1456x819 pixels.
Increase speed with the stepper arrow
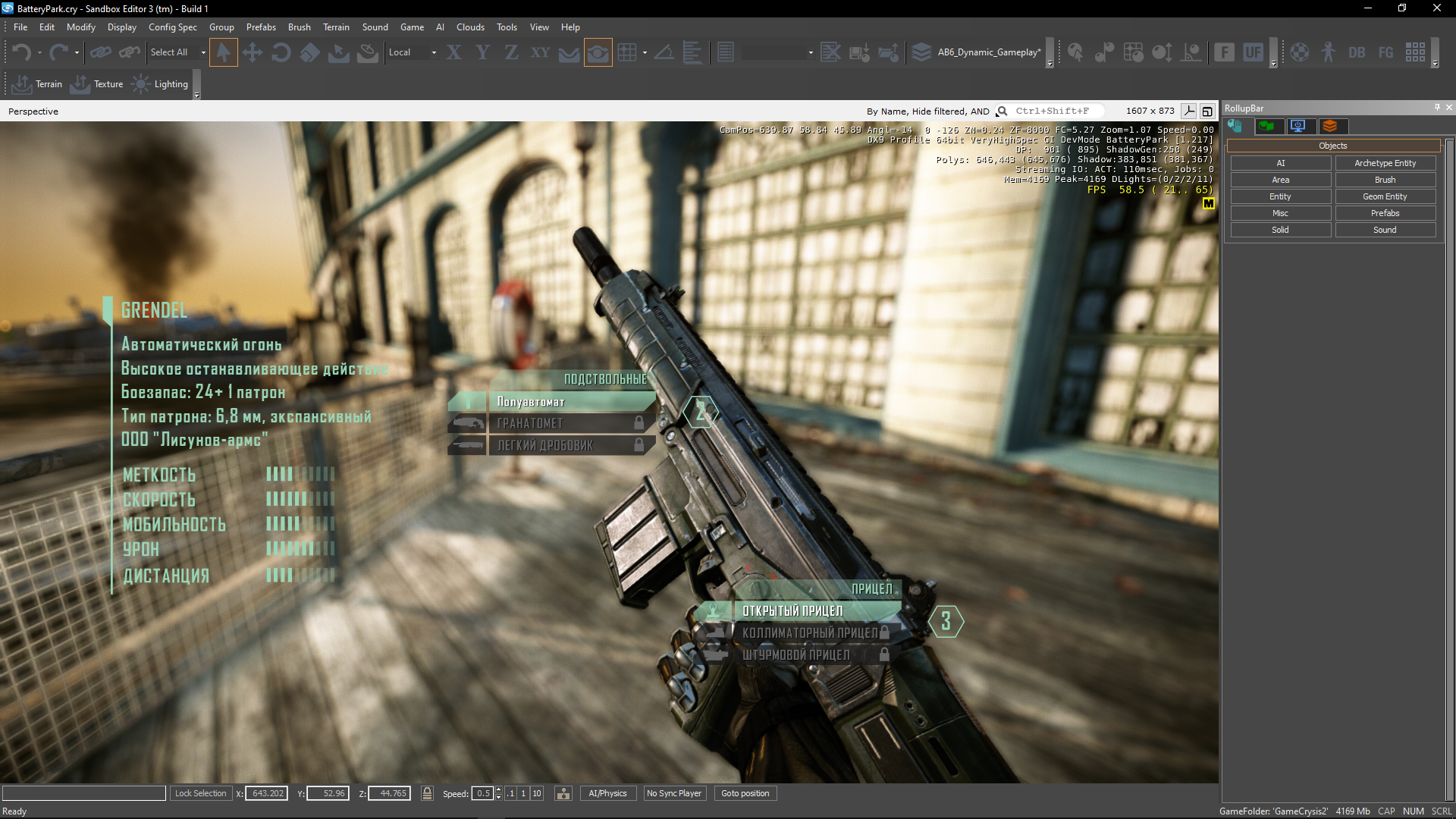pos(498,789)
